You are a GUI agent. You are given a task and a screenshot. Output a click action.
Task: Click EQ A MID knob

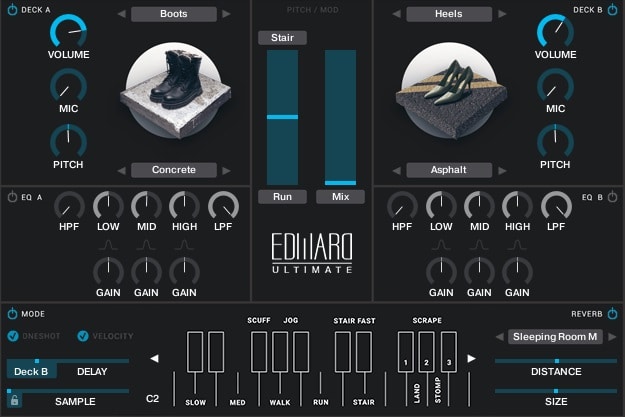pyautogui.click(x=146, y=206)
